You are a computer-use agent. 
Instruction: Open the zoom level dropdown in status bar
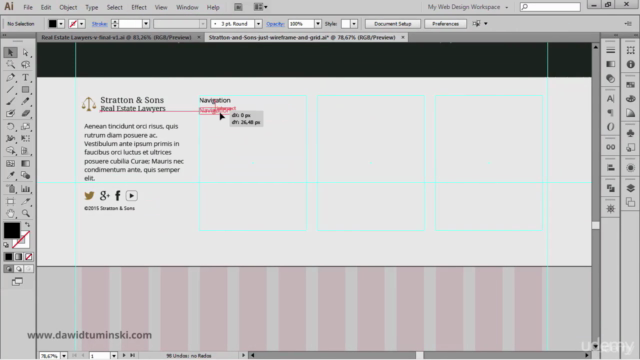tap(64, 356)
